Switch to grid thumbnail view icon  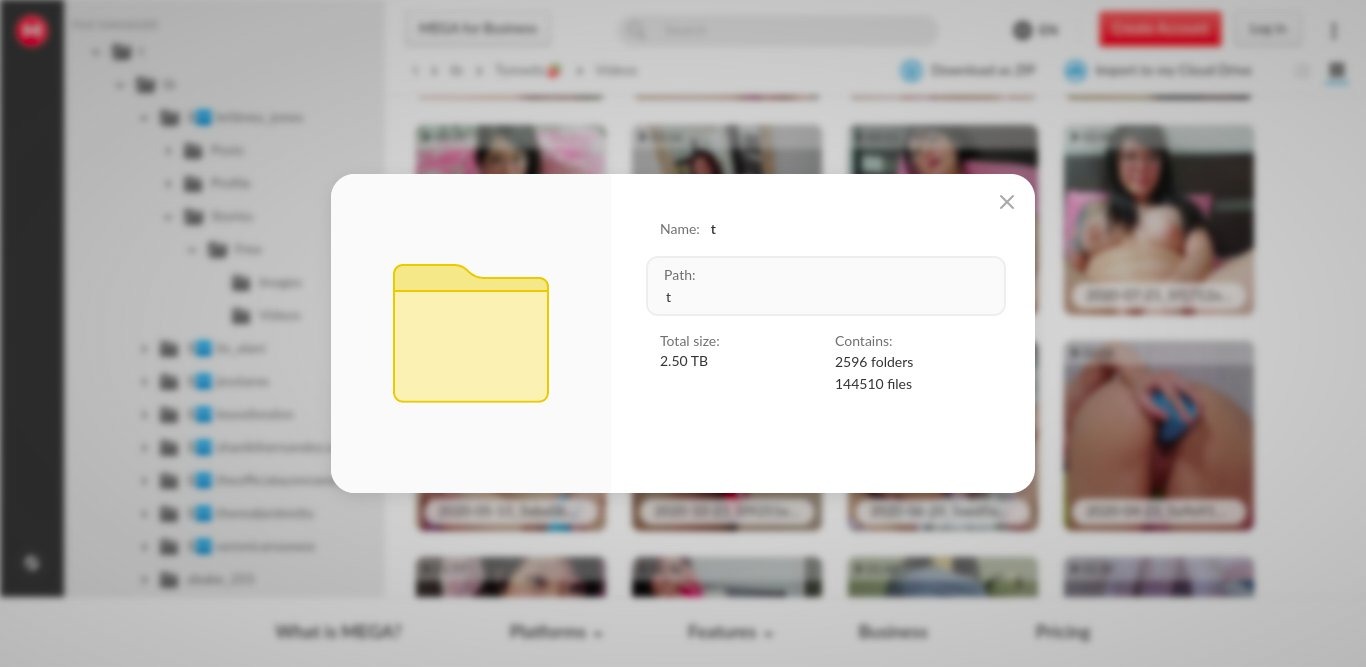1337,71
